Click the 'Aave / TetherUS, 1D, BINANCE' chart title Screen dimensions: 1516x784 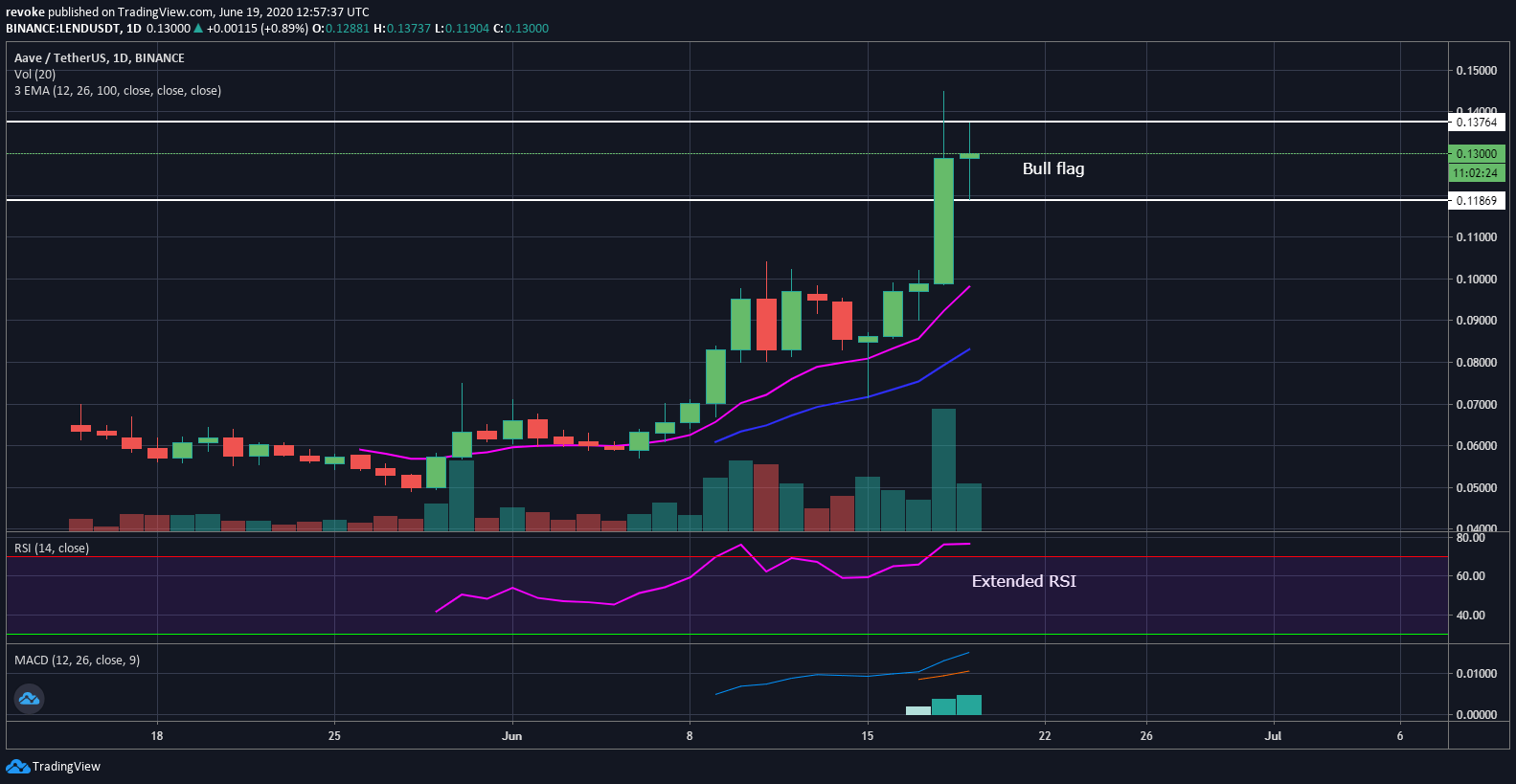click(x=100, y=58)
